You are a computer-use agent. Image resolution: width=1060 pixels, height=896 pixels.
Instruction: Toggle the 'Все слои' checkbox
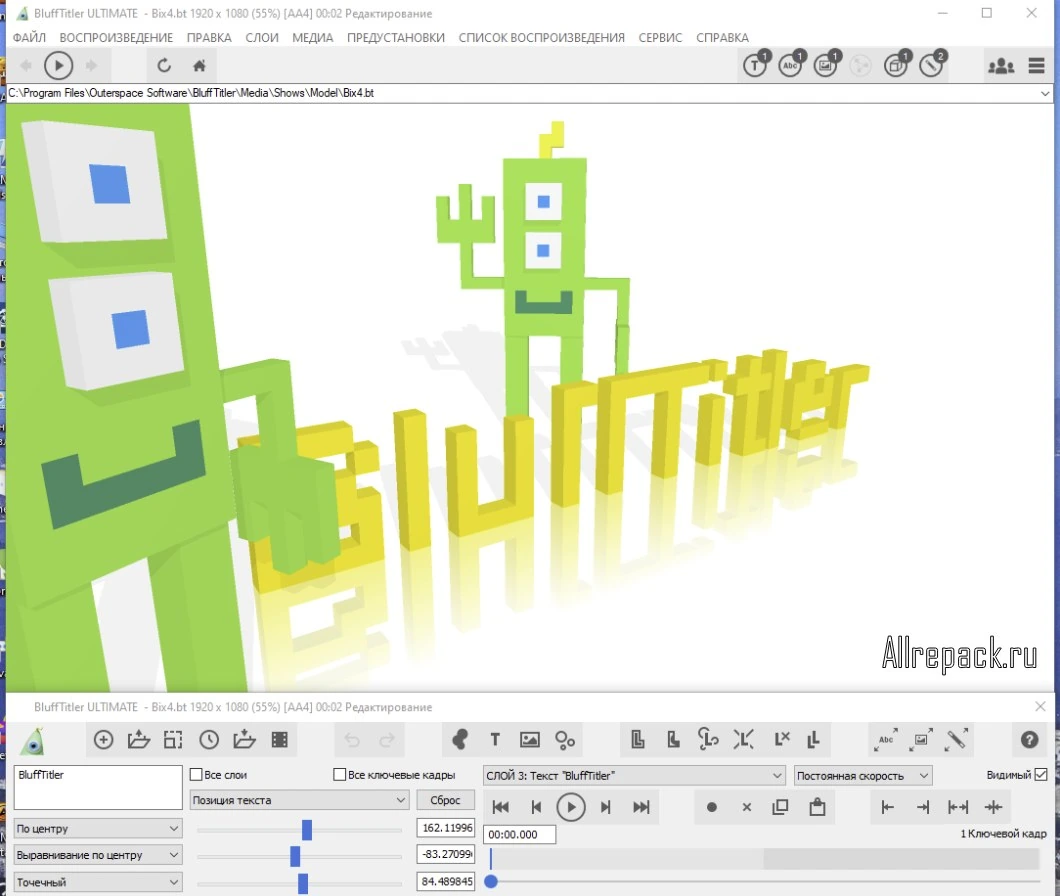(196, 774)
